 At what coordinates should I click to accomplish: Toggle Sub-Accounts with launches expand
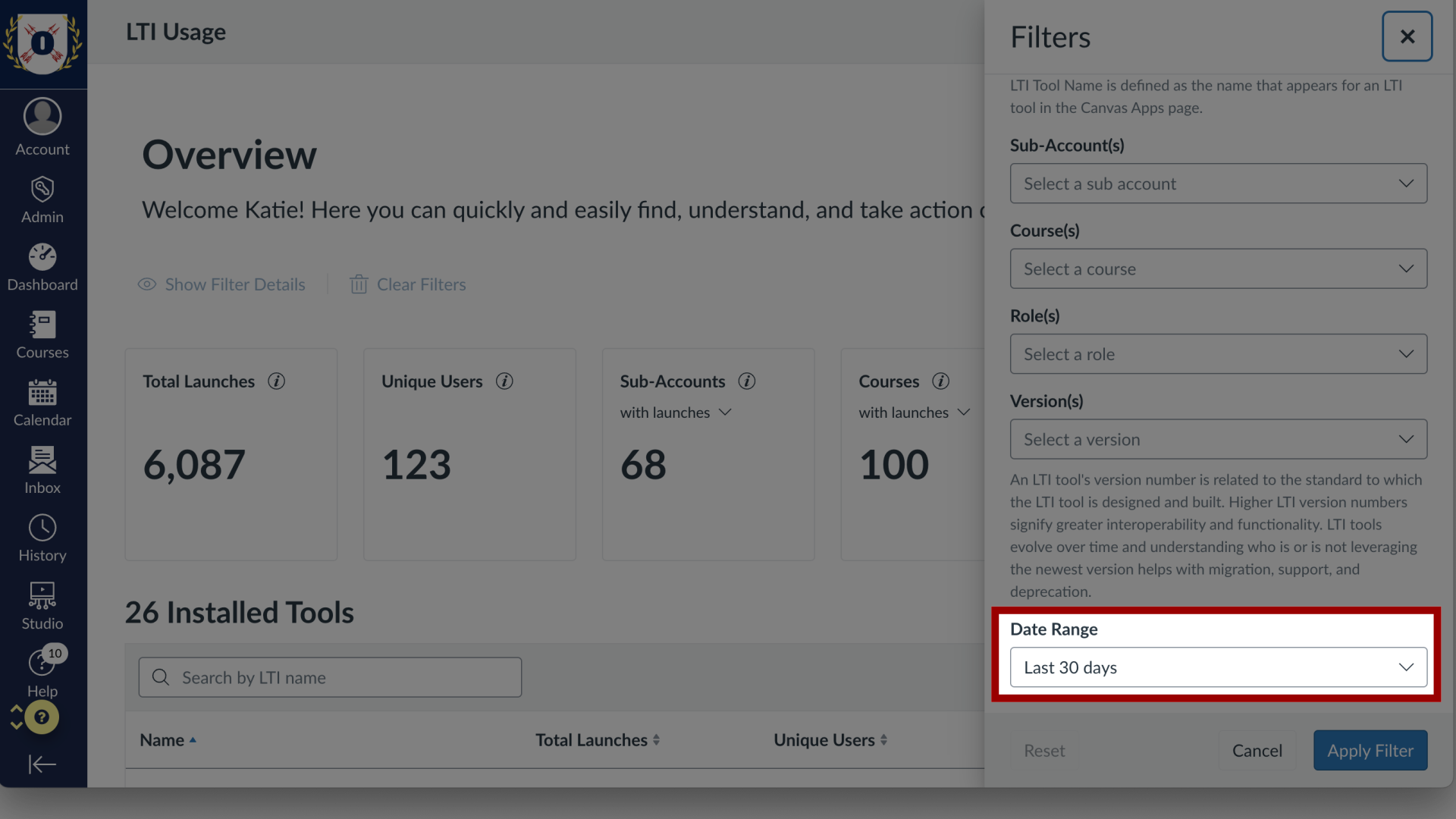point(724,412)
